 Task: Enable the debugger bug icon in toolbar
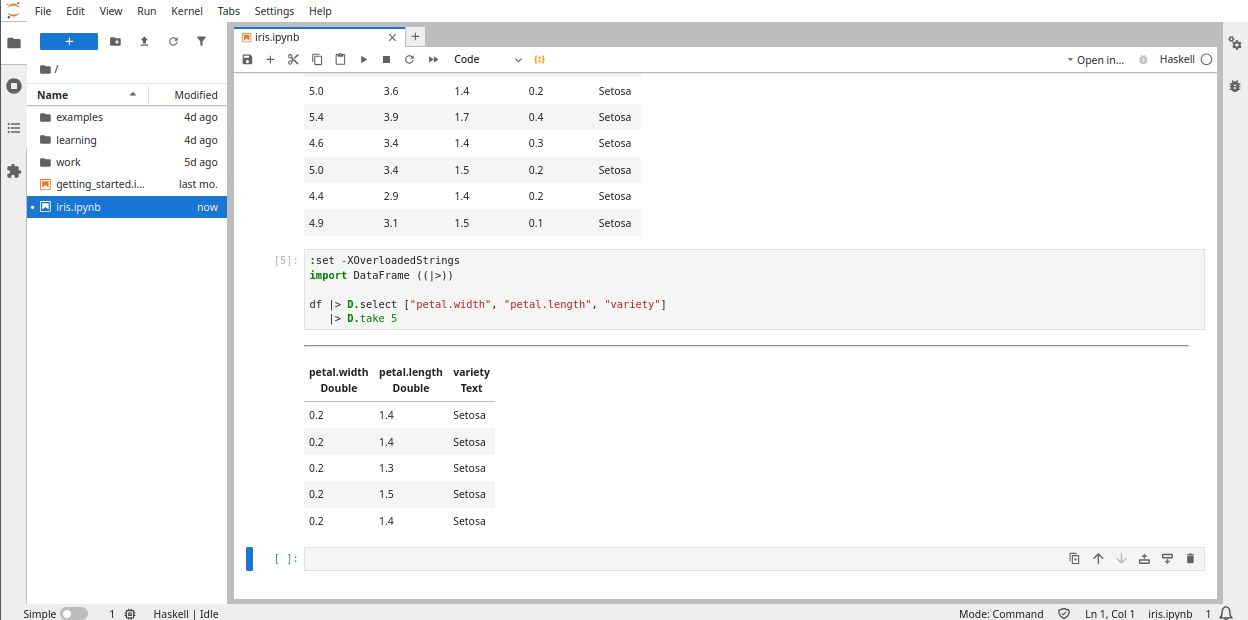coord(1144,60)
